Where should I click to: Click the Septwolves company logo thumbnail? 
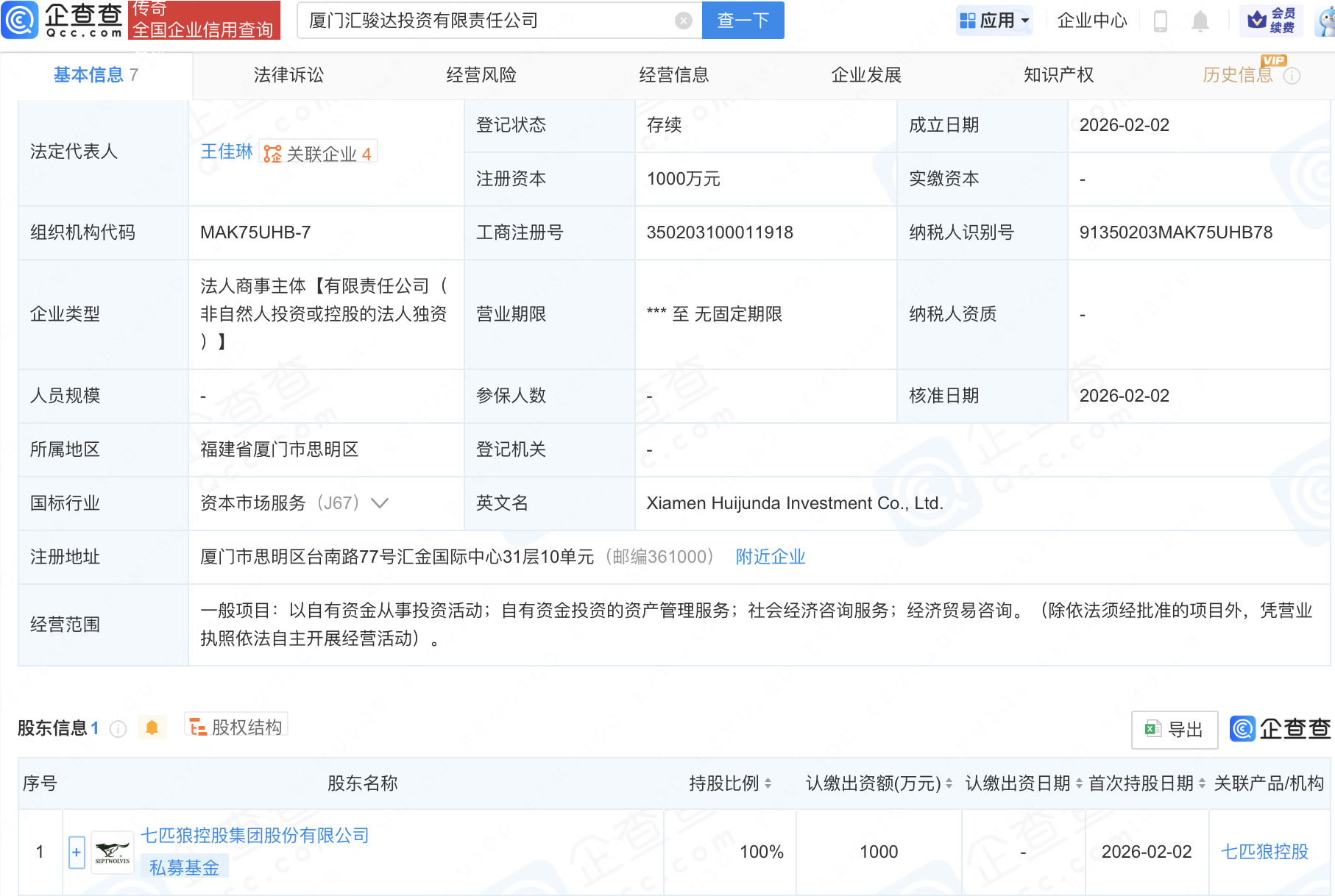[113, 852]
